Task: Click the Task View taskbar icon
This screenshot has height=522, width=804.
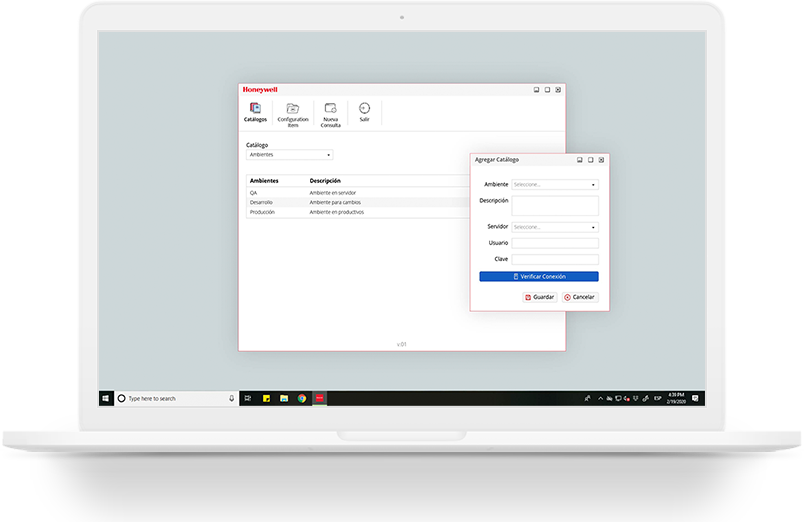Action: [248, 398]
